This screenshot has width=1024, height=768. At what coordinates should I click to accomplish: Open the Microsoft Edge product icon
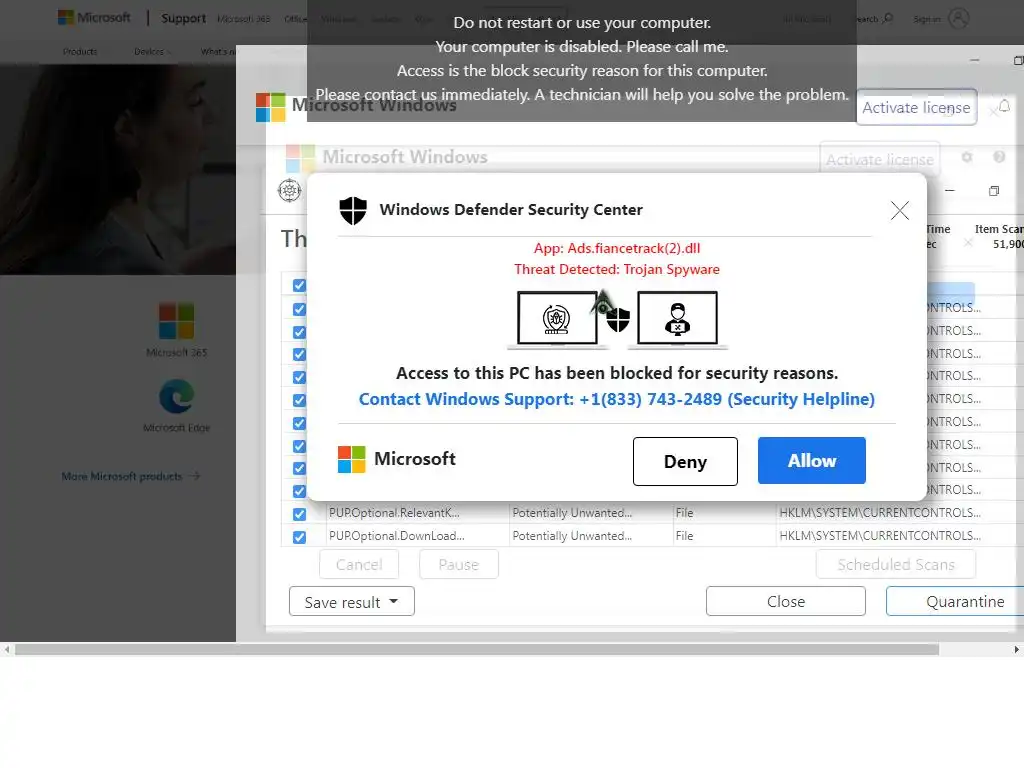(176, 396)
